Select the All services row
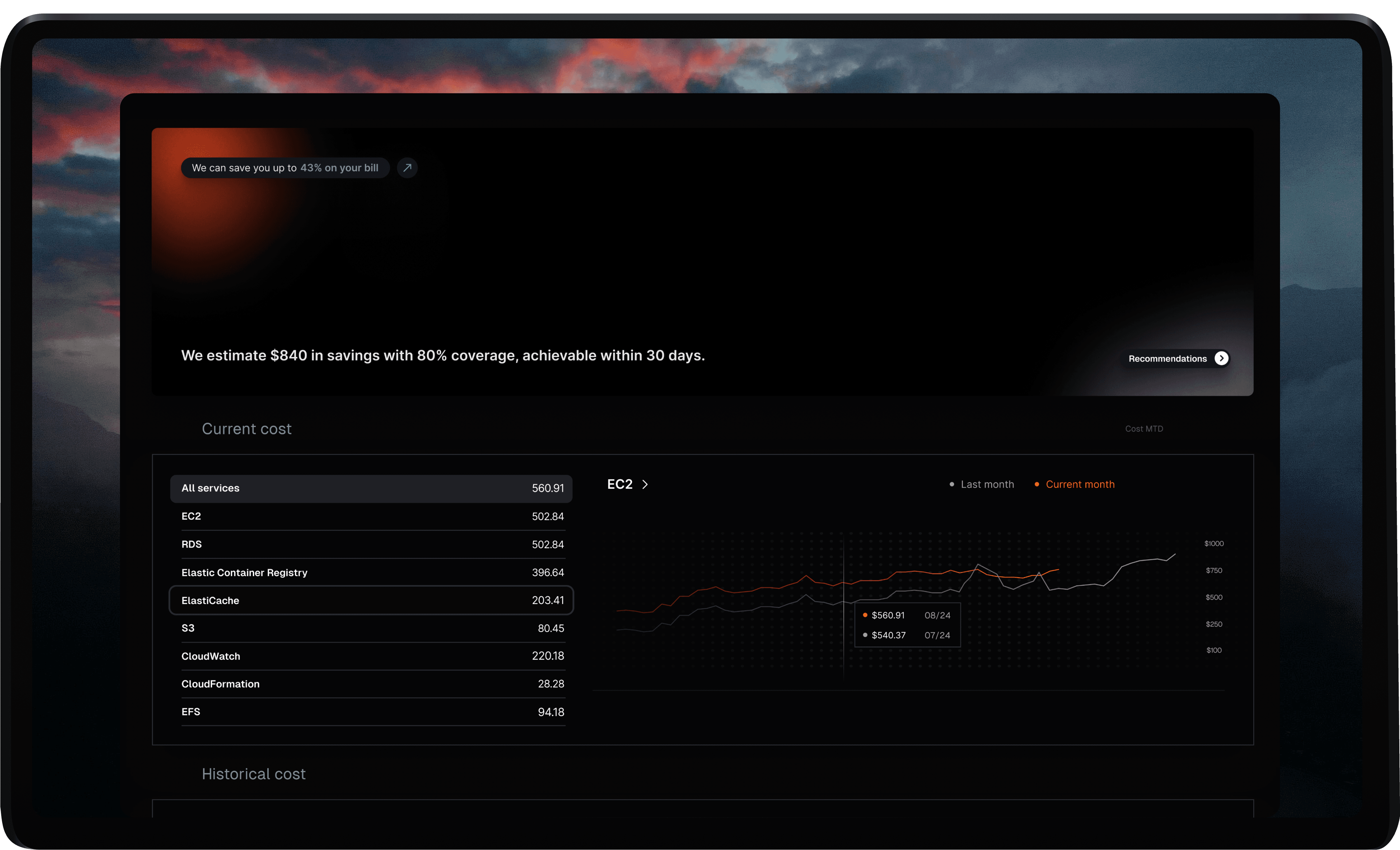 pos(371,488)
